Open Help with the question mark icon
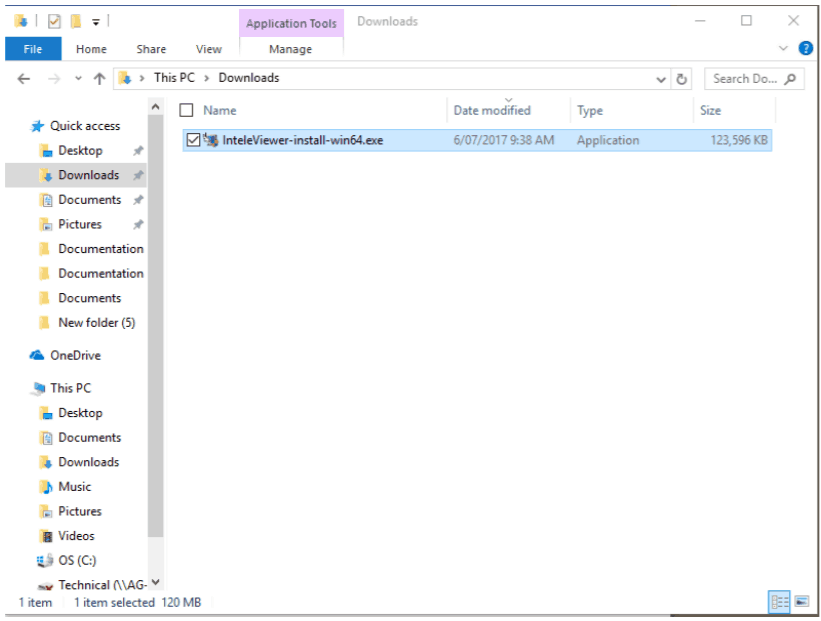821x621 pixels. coord(805,48)
